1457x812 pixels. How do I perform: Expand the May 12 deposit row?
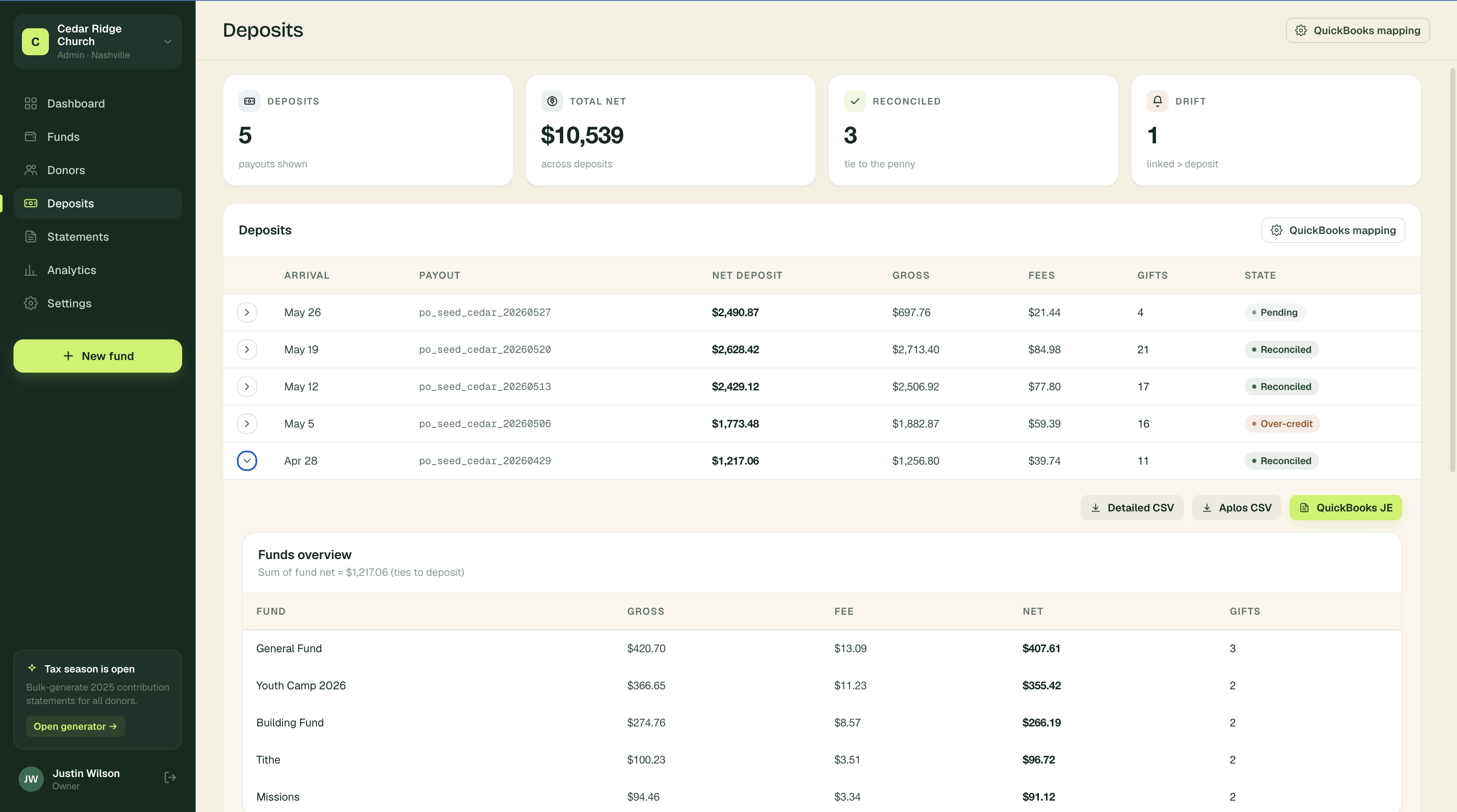click(247, 387)
